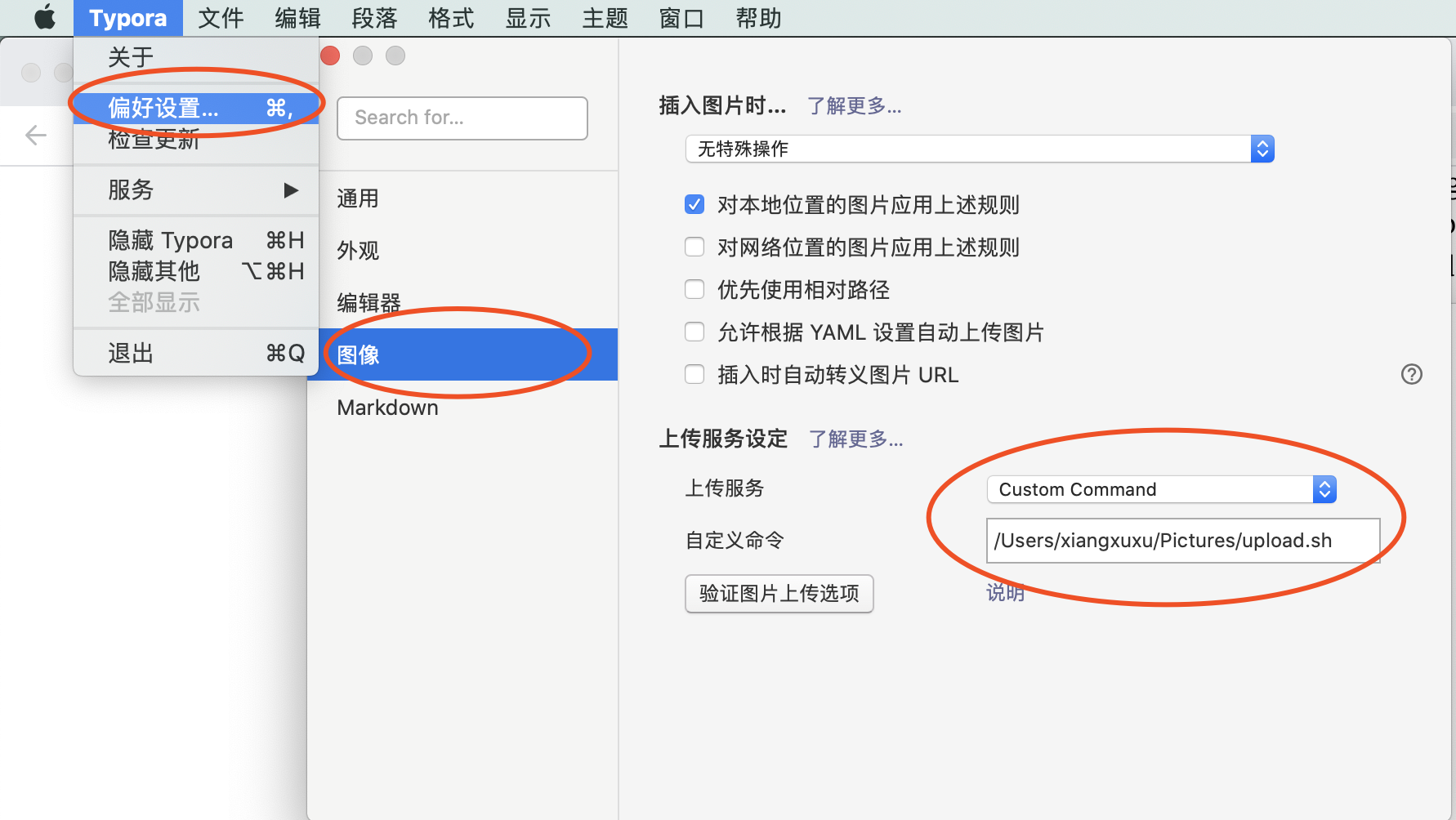
Task: Click the back arrow in Typora window
Action: click(36, 135)
